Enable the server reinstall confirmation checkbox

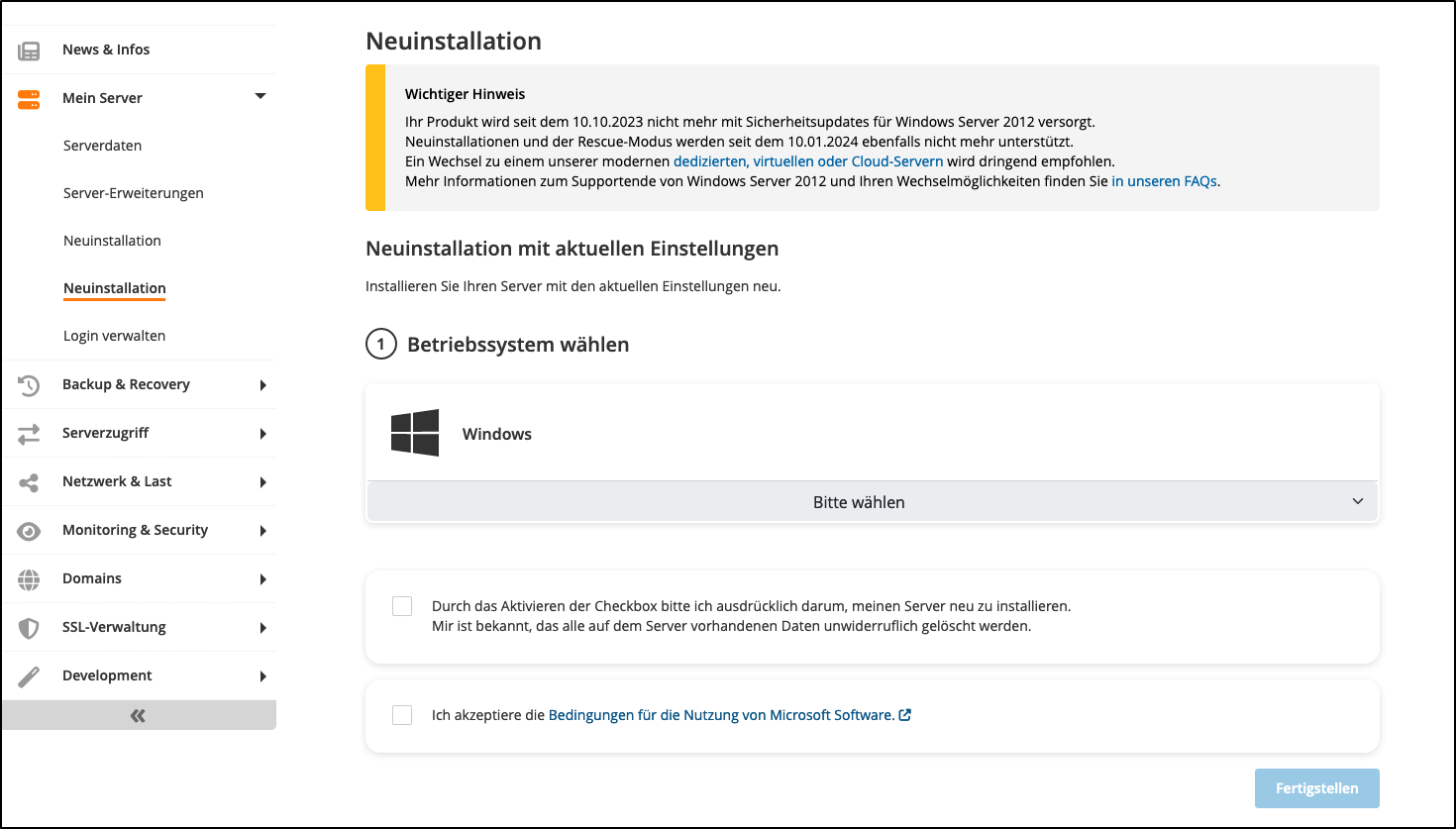[x=401, y=604]
